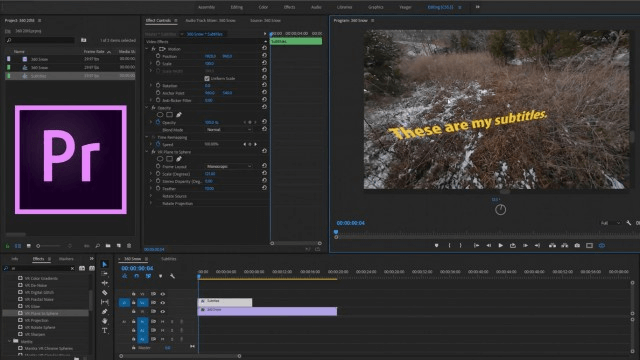This screenshot has height=360, width=640.
Task: Toggle Linked Selection in timeline
Action: pyautogui.click(x=148, y=276)
